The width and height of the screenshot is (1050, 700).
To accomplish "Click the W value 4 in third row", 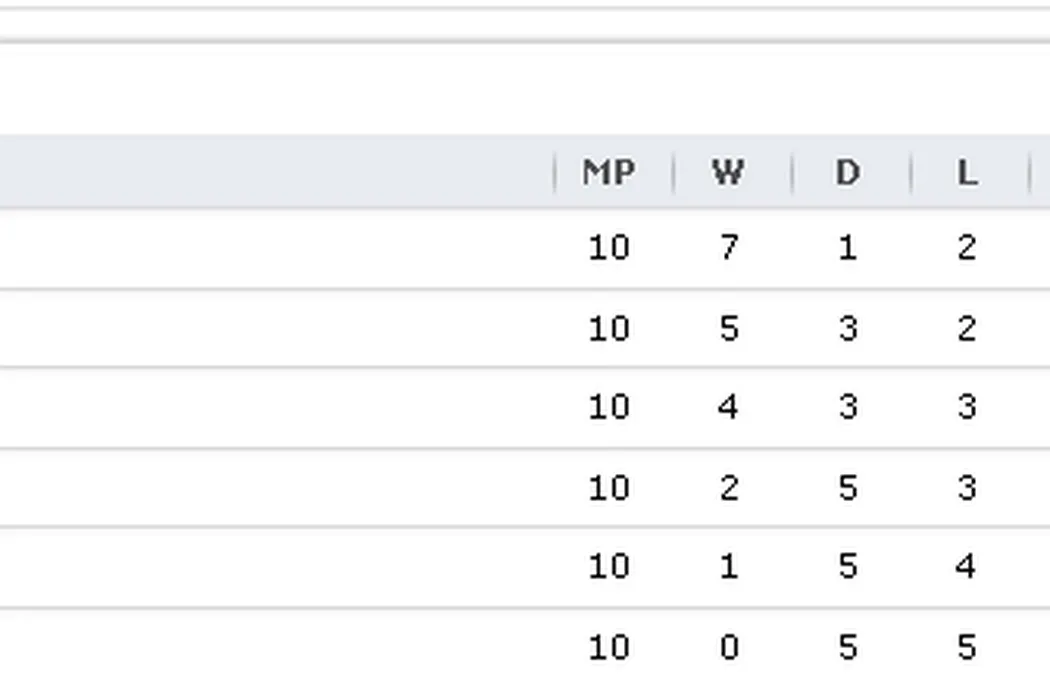I will pos(728,407).
